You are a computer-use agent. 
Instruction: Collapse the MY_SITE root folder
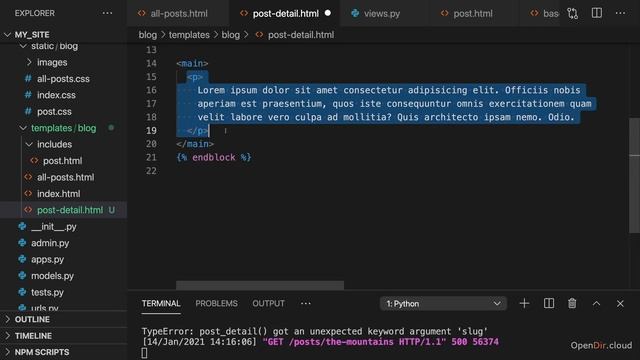(x=32, y=35)
